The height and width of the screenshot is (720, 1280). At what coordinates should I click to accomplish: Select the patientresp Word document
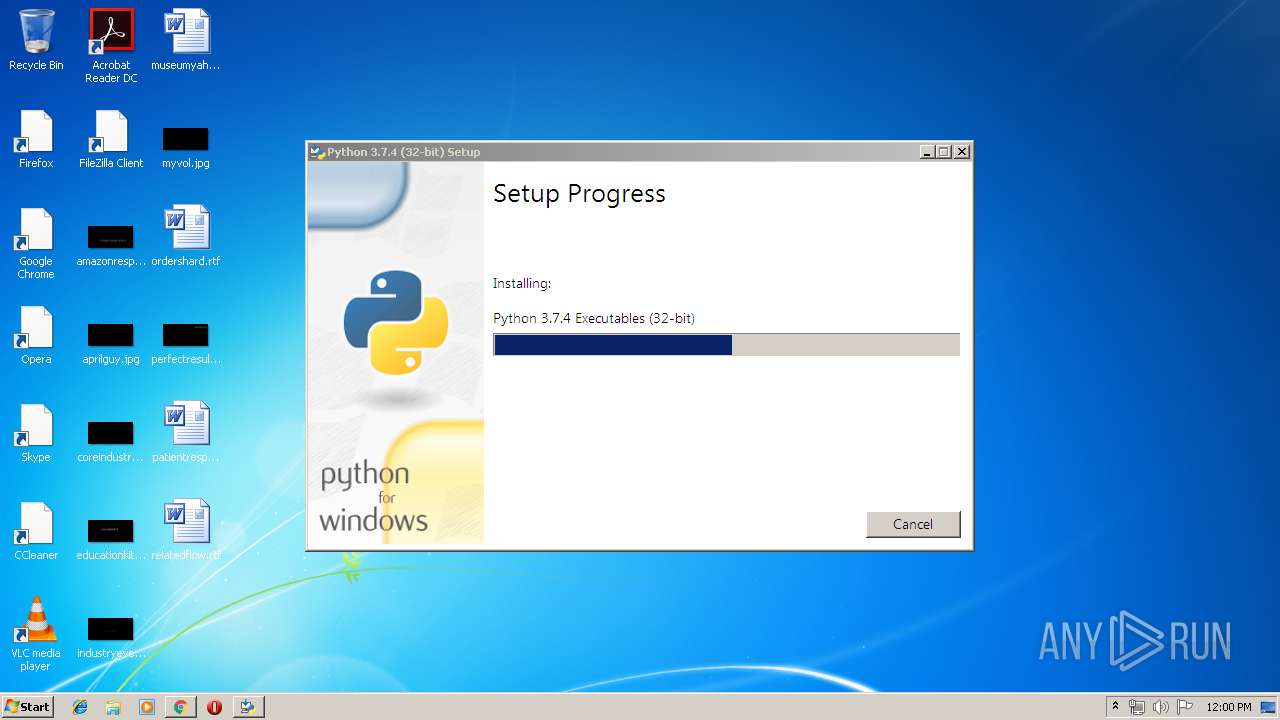186,433
